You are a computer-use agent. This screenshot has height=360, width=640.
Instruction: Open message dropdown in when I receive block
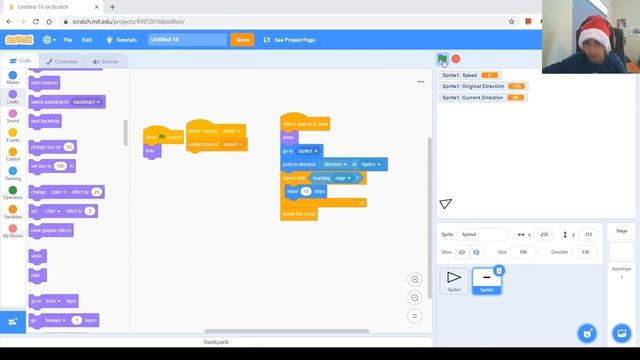click(x=231, y=131)
